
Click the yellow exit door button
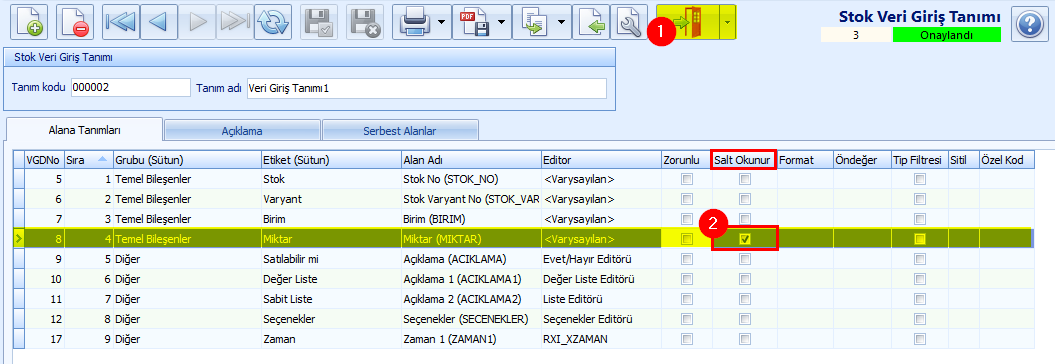(688, 22)
